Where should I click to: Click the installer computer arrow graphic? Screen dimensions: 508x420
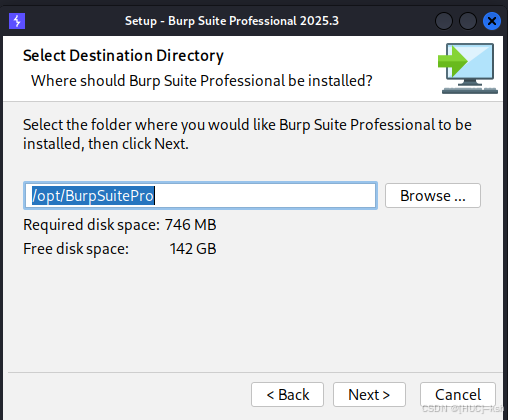coord(468,68)
